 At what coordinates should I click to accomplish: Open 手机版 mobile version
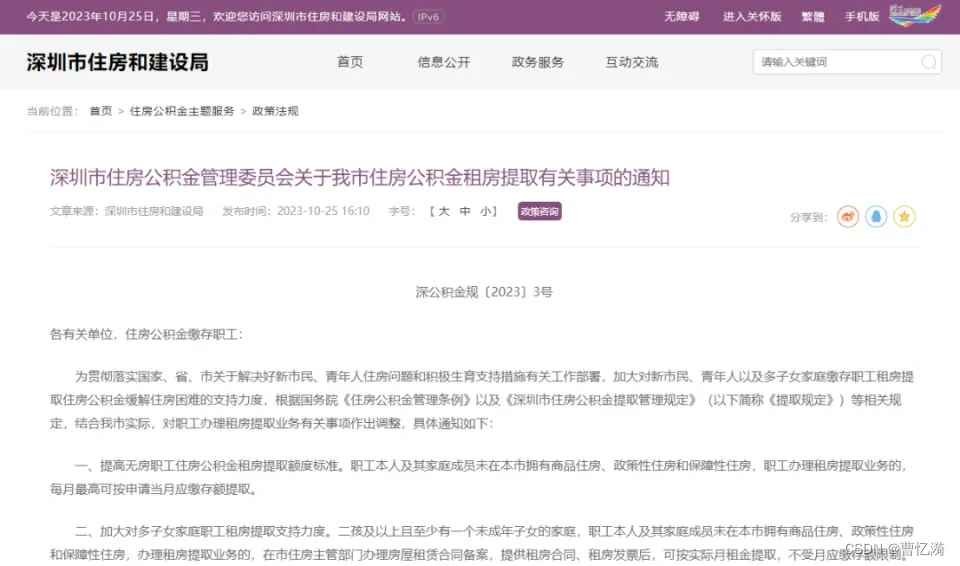[862, 17]
